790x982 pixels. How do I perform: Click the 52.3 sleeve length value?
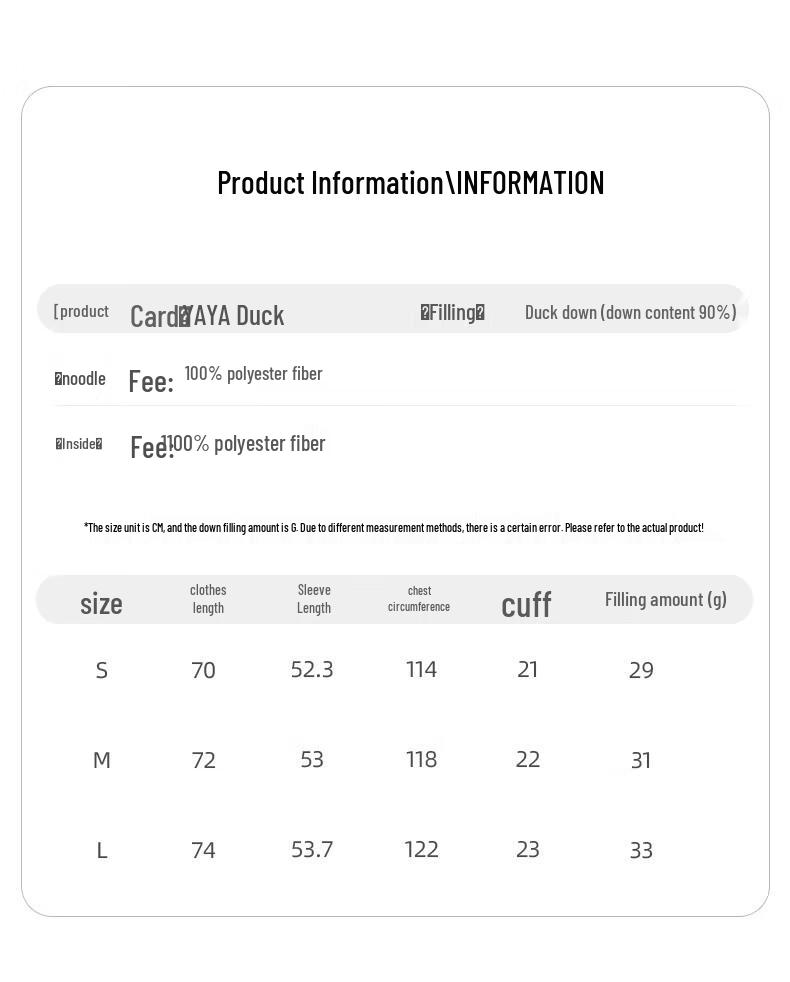tap(312, 670)
